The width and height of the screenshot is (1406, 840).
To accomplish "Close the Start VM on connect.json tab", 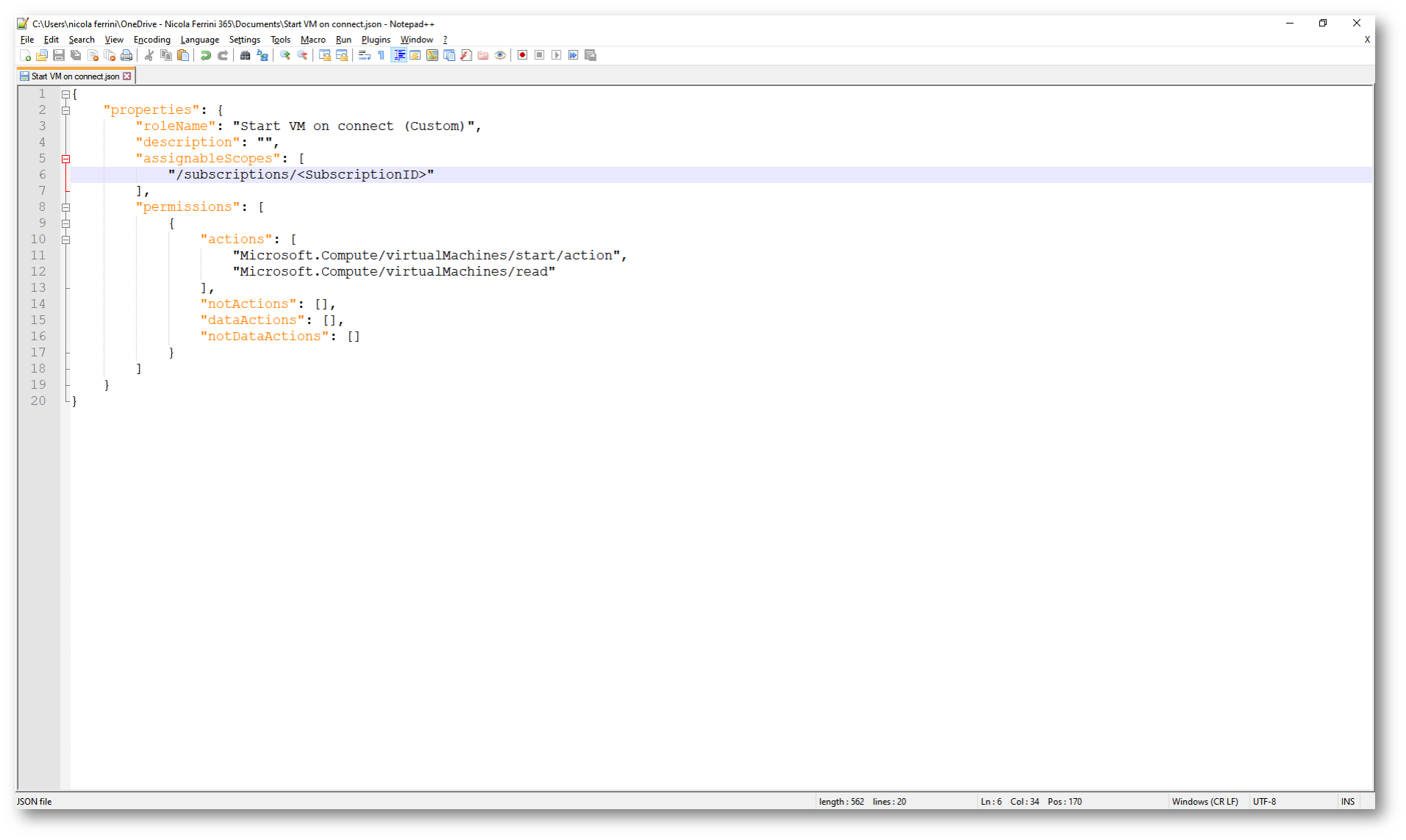I will pyautogui.click(x=127, y=76).
